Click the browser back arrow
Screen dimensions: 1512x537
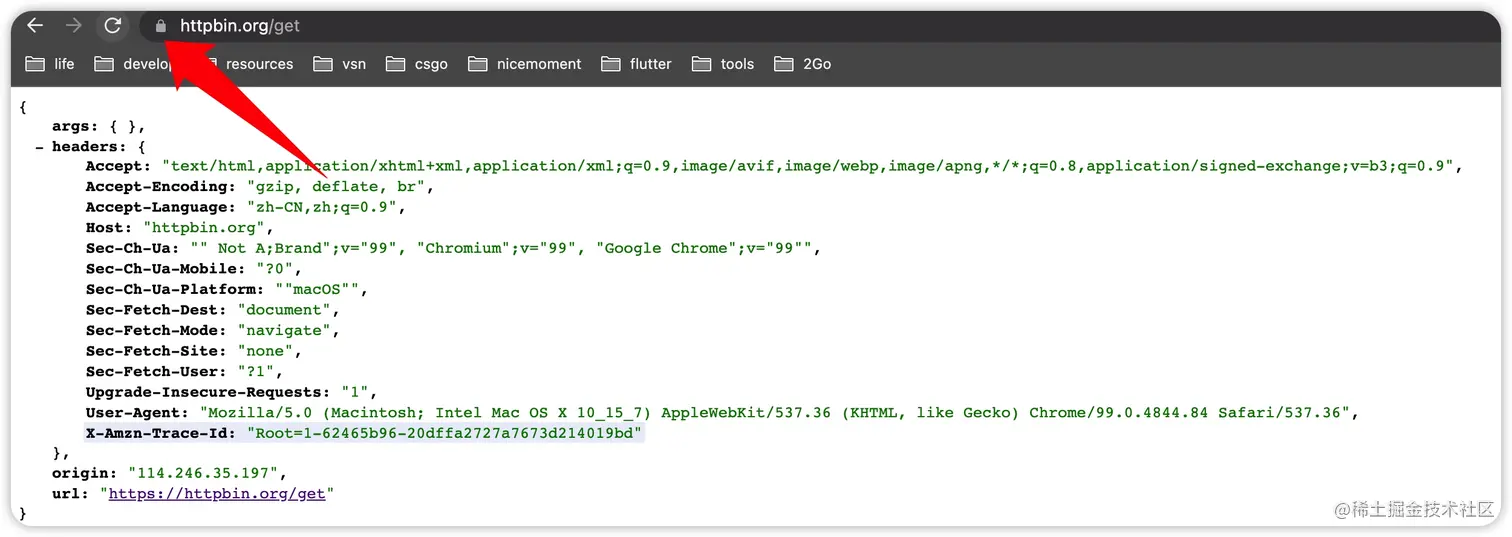tap(35, 26)
